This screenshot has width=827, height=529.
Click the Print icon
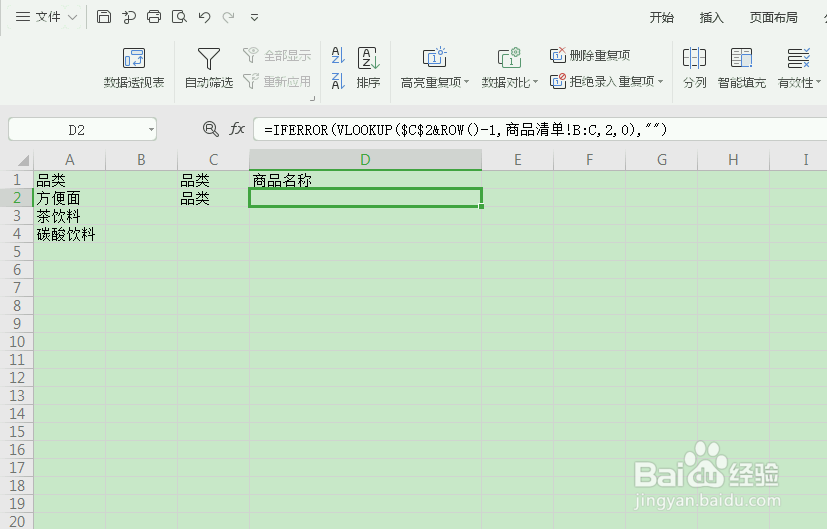coord(154,17)
